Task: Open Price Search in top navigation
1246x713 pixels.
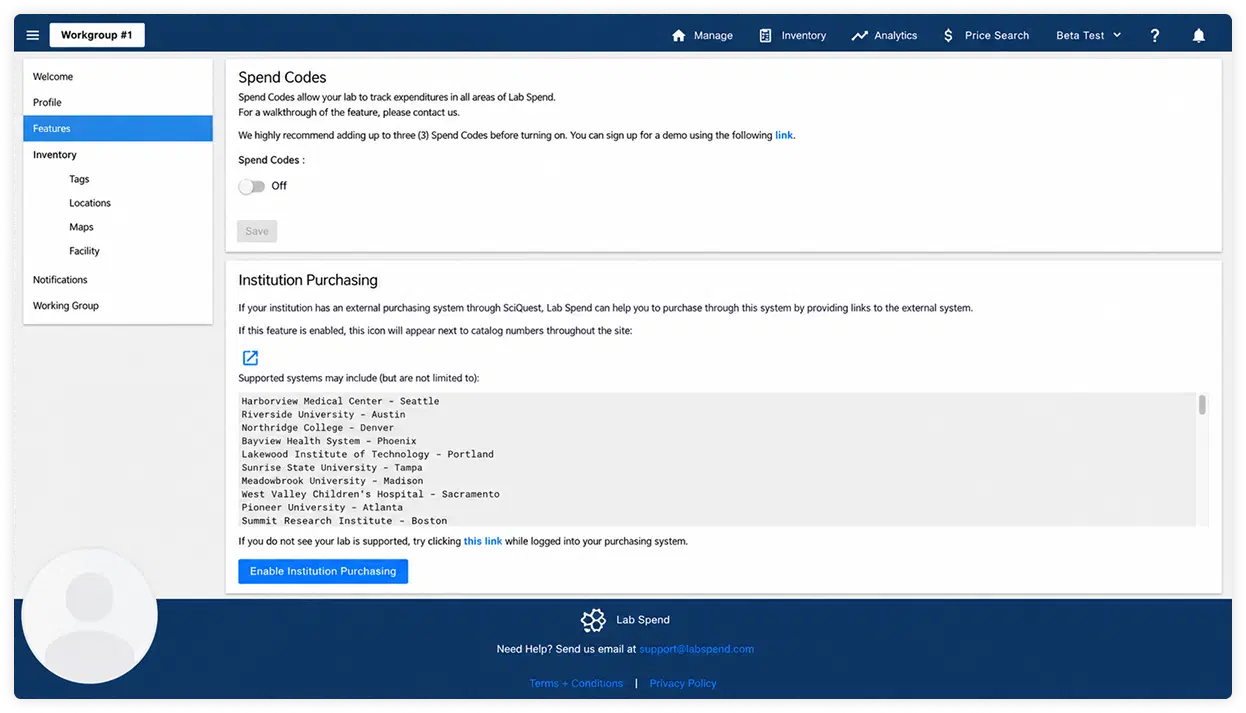Action: (997, 35)
